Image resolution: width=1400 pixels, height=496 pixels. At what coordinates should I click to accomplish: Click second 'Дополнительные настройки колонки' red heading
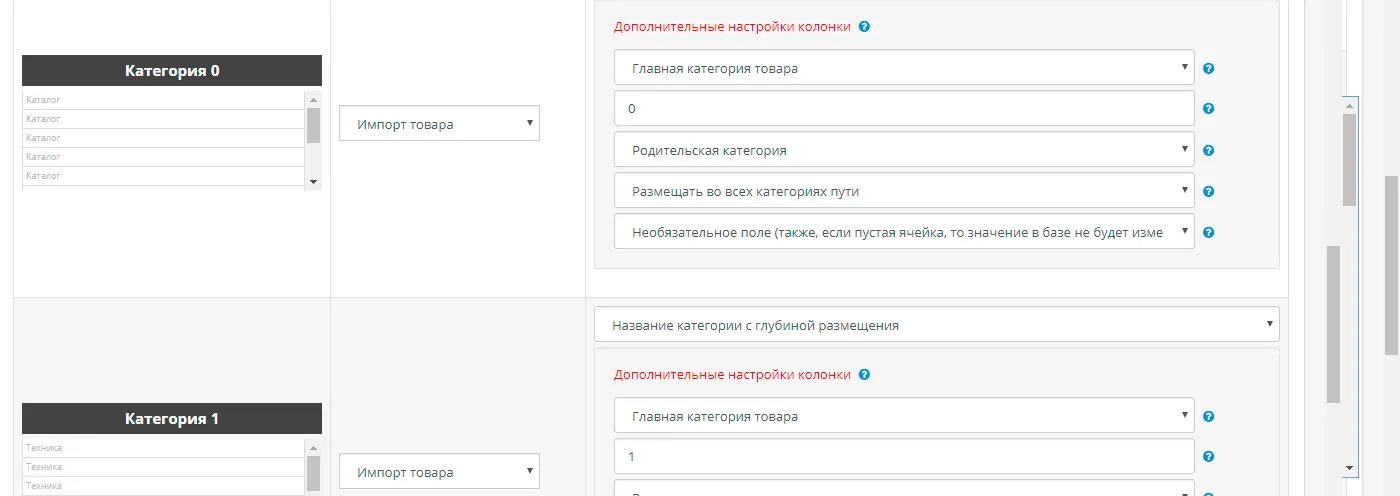pyautogui.click(x=732, y=375)
